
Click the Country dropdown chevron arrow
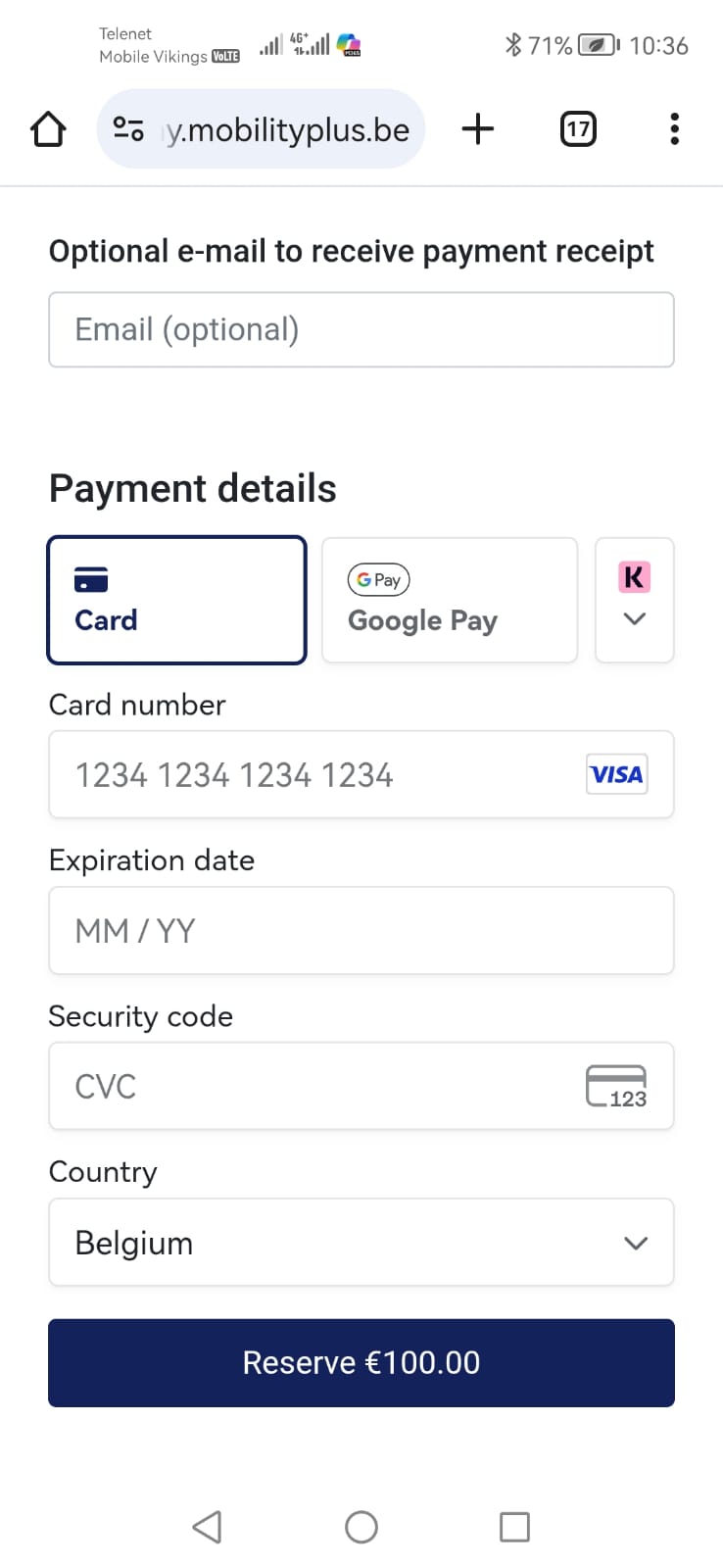(x=636, y=1243)
